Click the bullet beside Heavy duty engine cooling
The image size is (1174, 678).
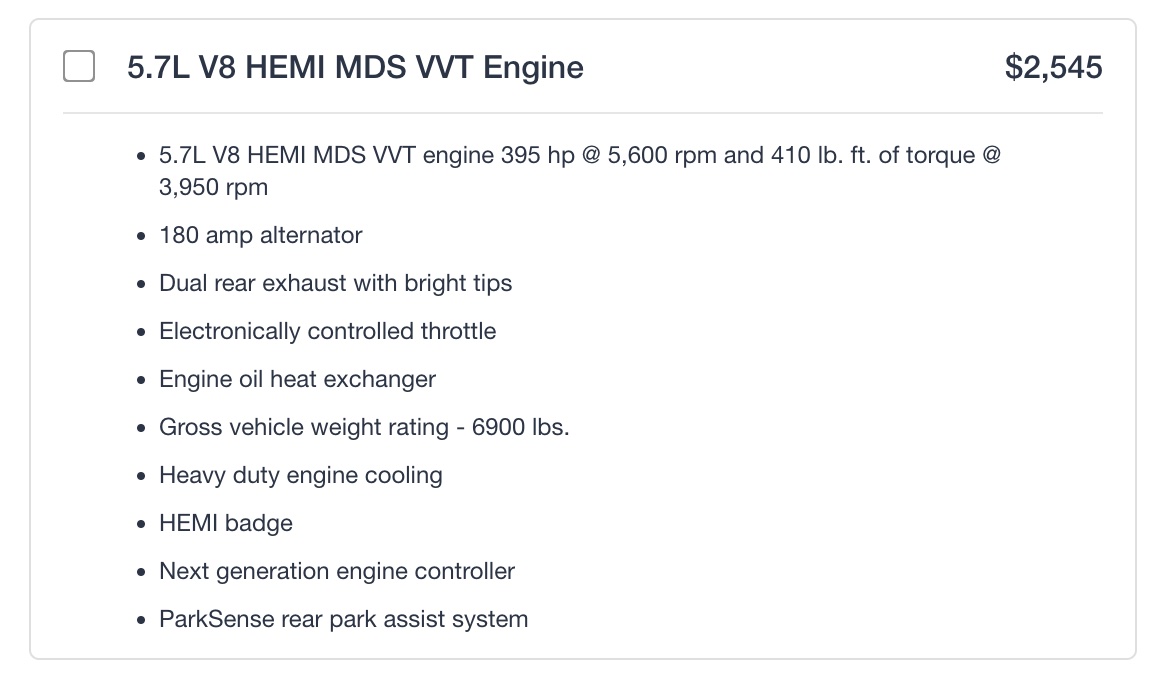tap(141, 477)
